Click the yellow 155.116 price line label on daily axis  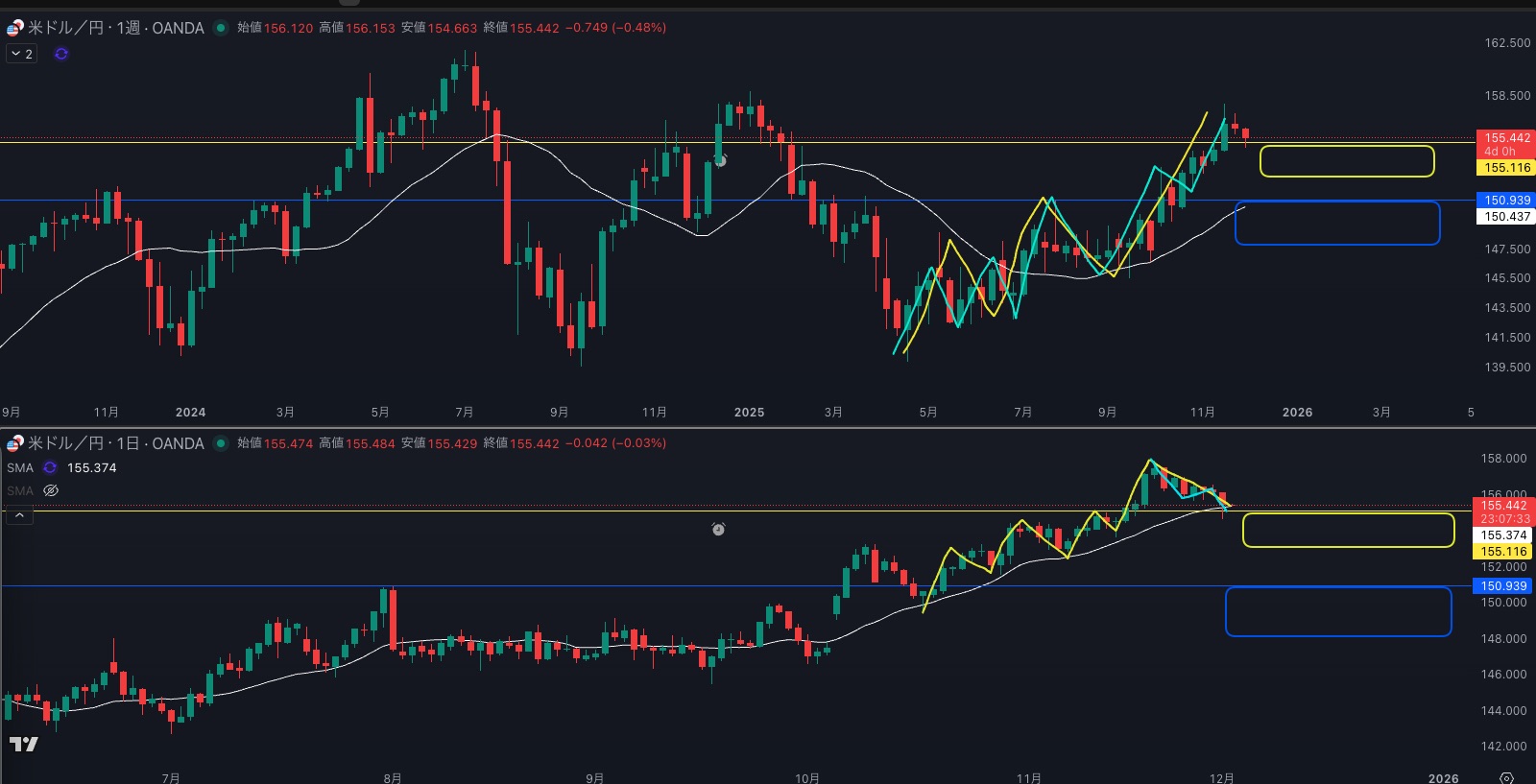coord(1502,552)
